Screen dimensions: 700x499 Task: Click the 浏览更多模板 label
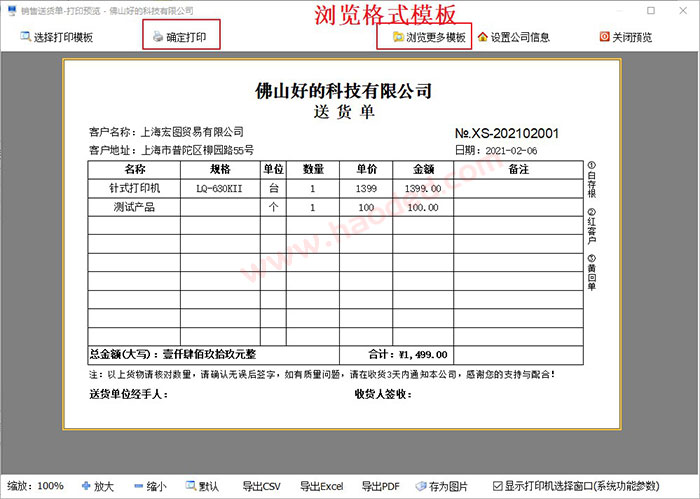pos(436,37)
